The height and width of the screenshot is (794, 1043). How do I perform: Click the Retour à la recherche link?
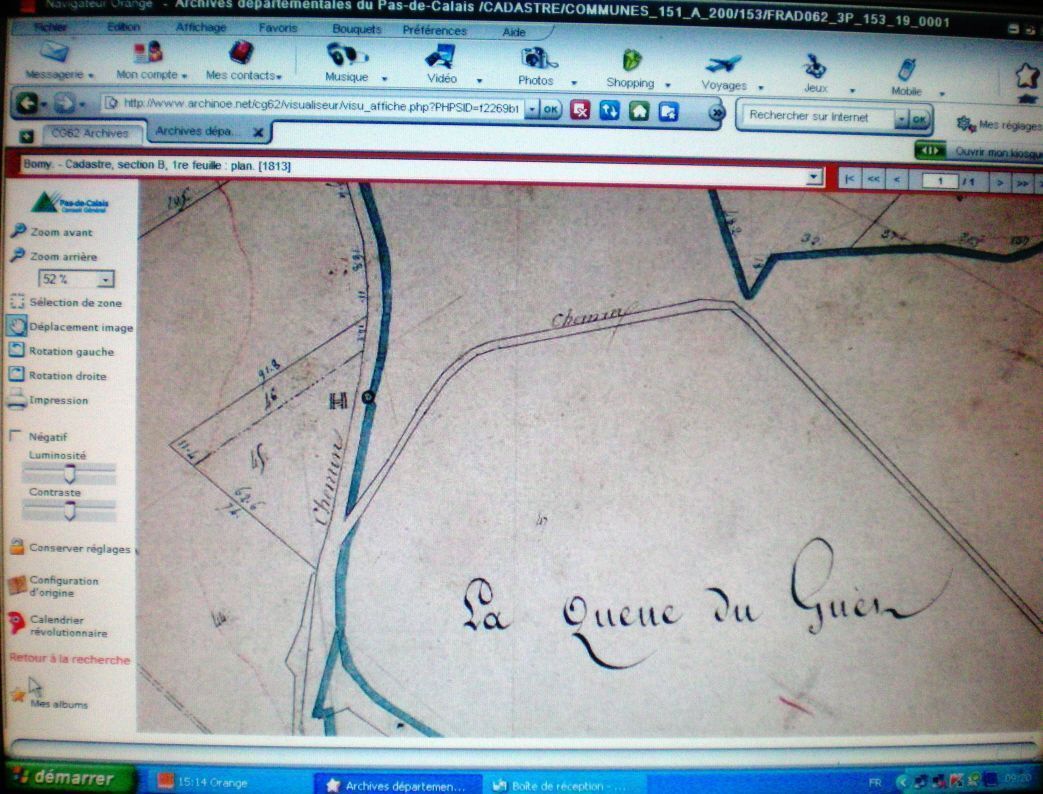click(x=69, y=659)
